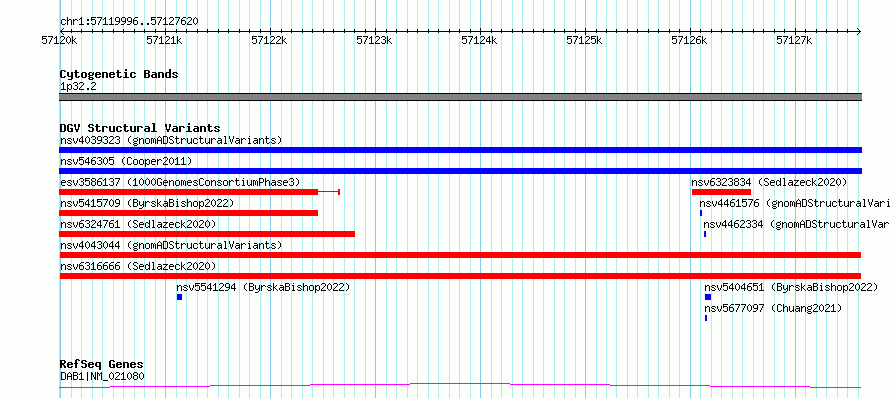Click the small nsv5404651 blue marker
Screen dimensions: 890x398
coord(708,297)
